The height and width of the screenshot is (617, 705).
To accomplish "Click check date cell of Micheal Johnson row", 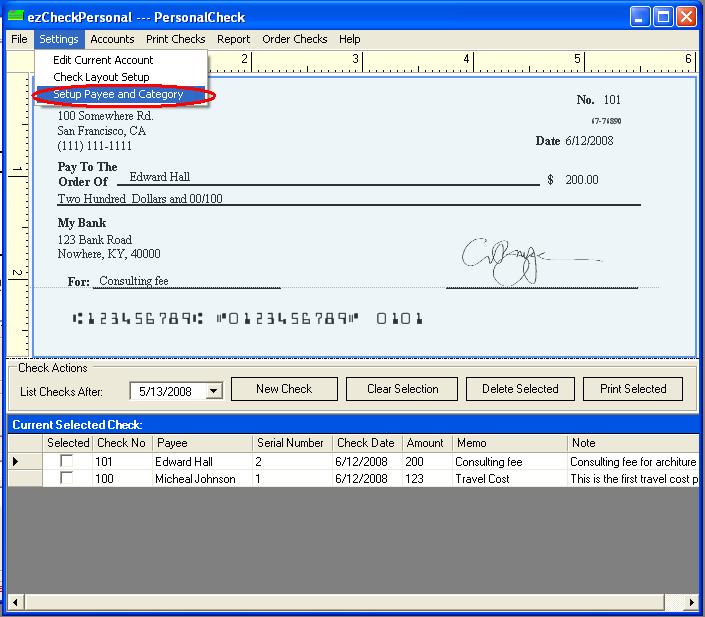I will point(367,478).
